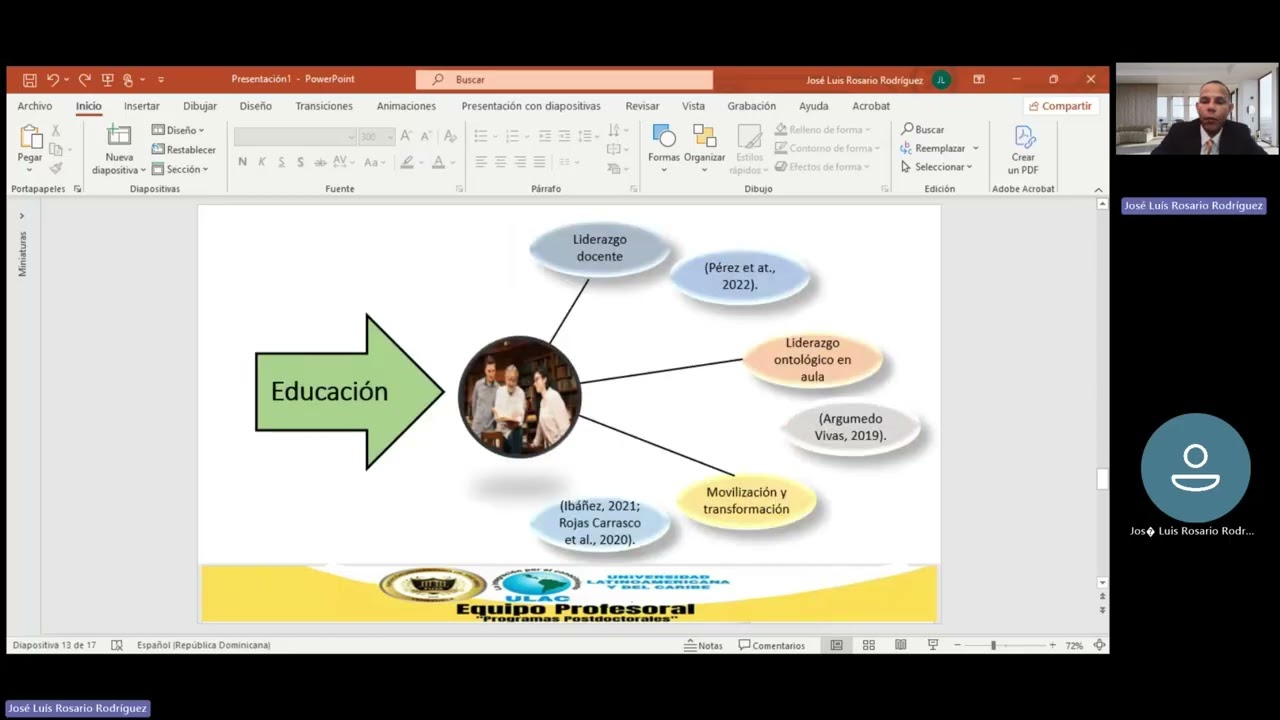Open the Formas shapes gallery

[663, 148]
